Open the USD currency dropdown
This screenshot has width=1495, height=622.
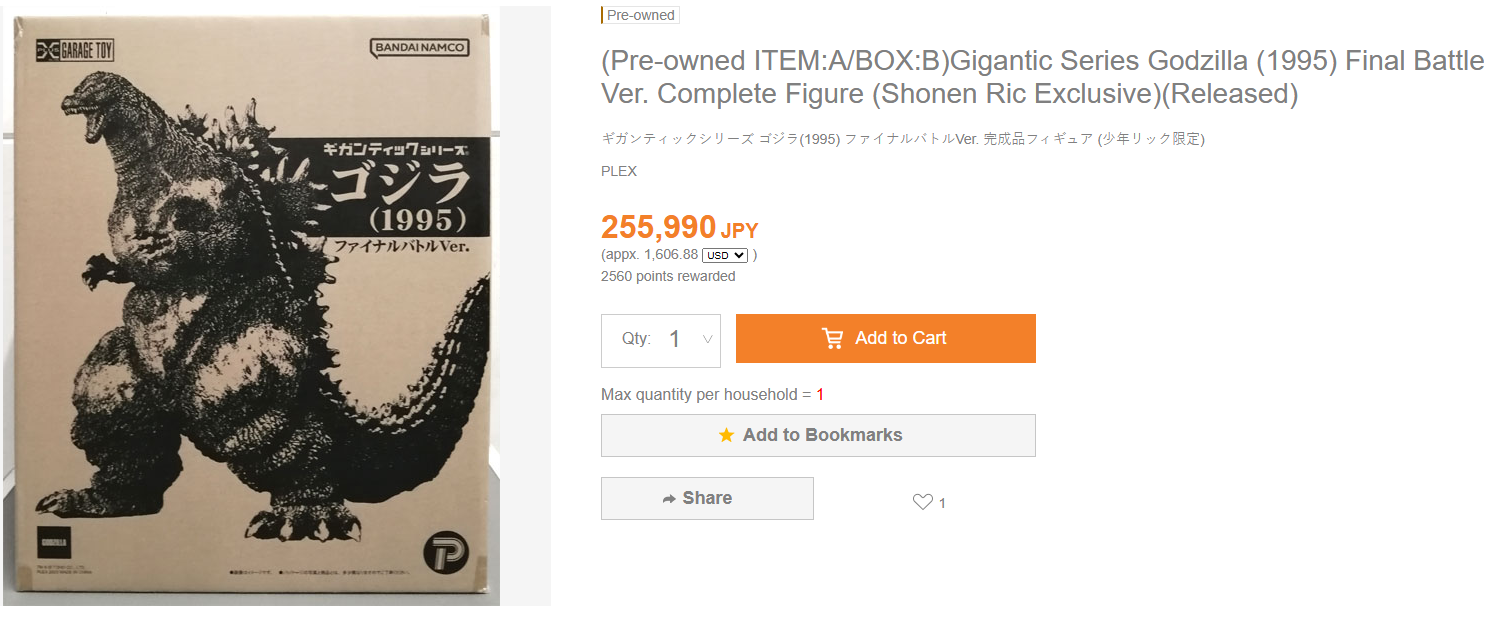725,255
